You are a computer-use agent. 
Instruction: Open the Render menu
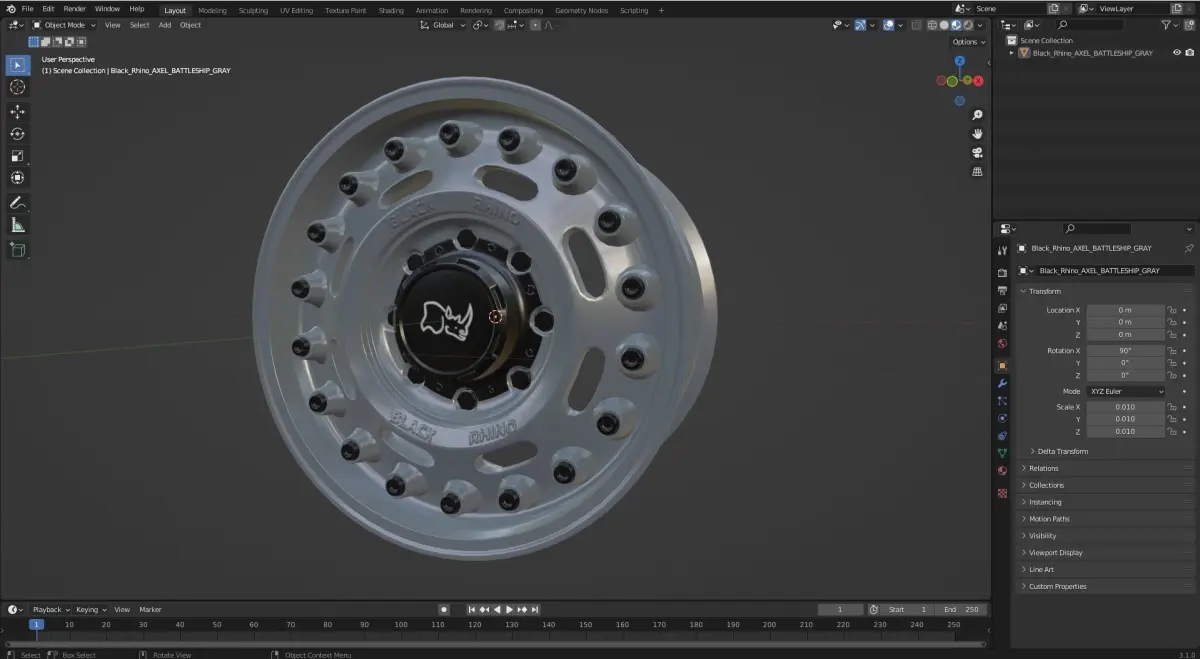75,9
